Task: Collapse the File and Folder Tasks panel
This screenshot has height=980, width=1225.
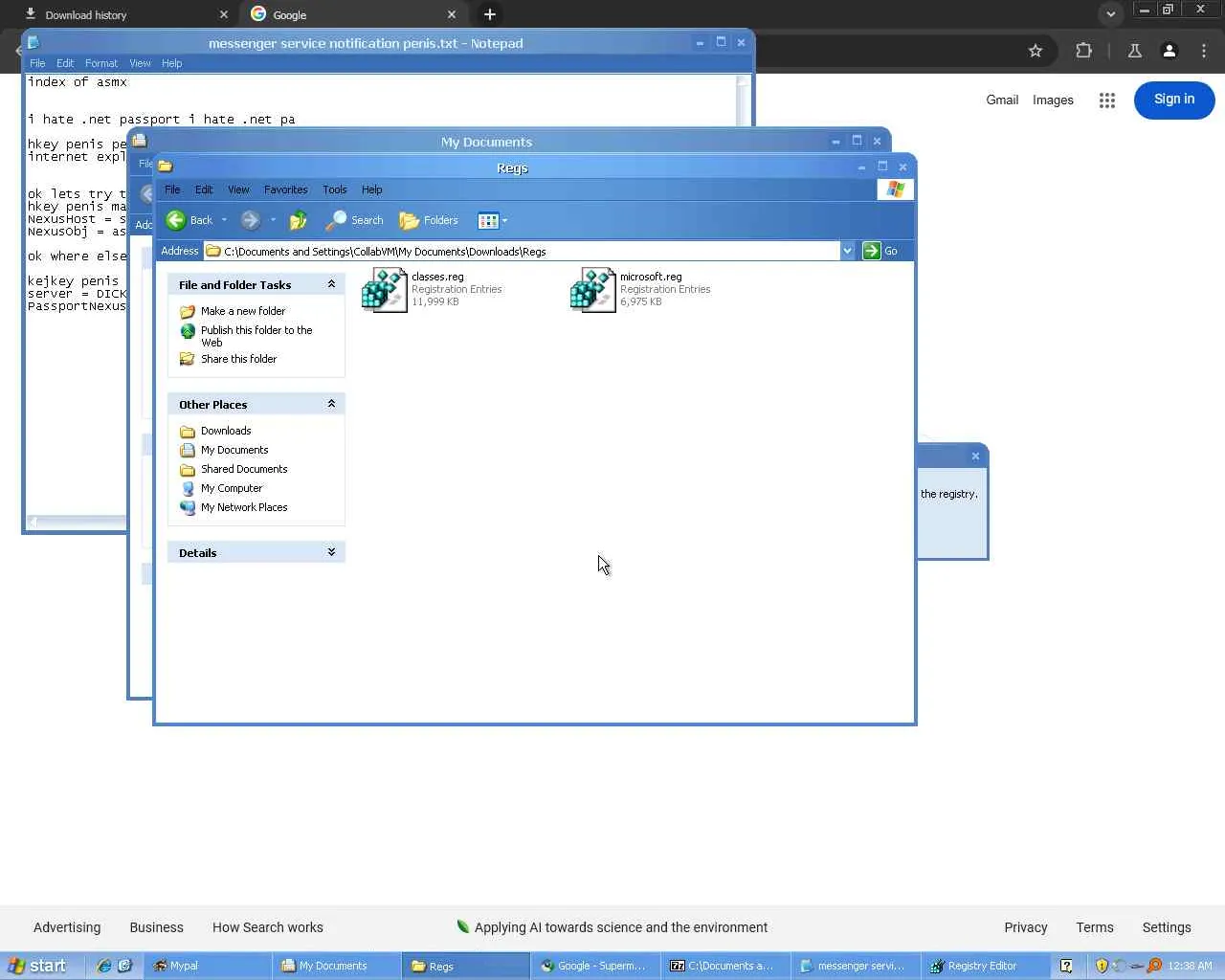Action: [331, 284]
